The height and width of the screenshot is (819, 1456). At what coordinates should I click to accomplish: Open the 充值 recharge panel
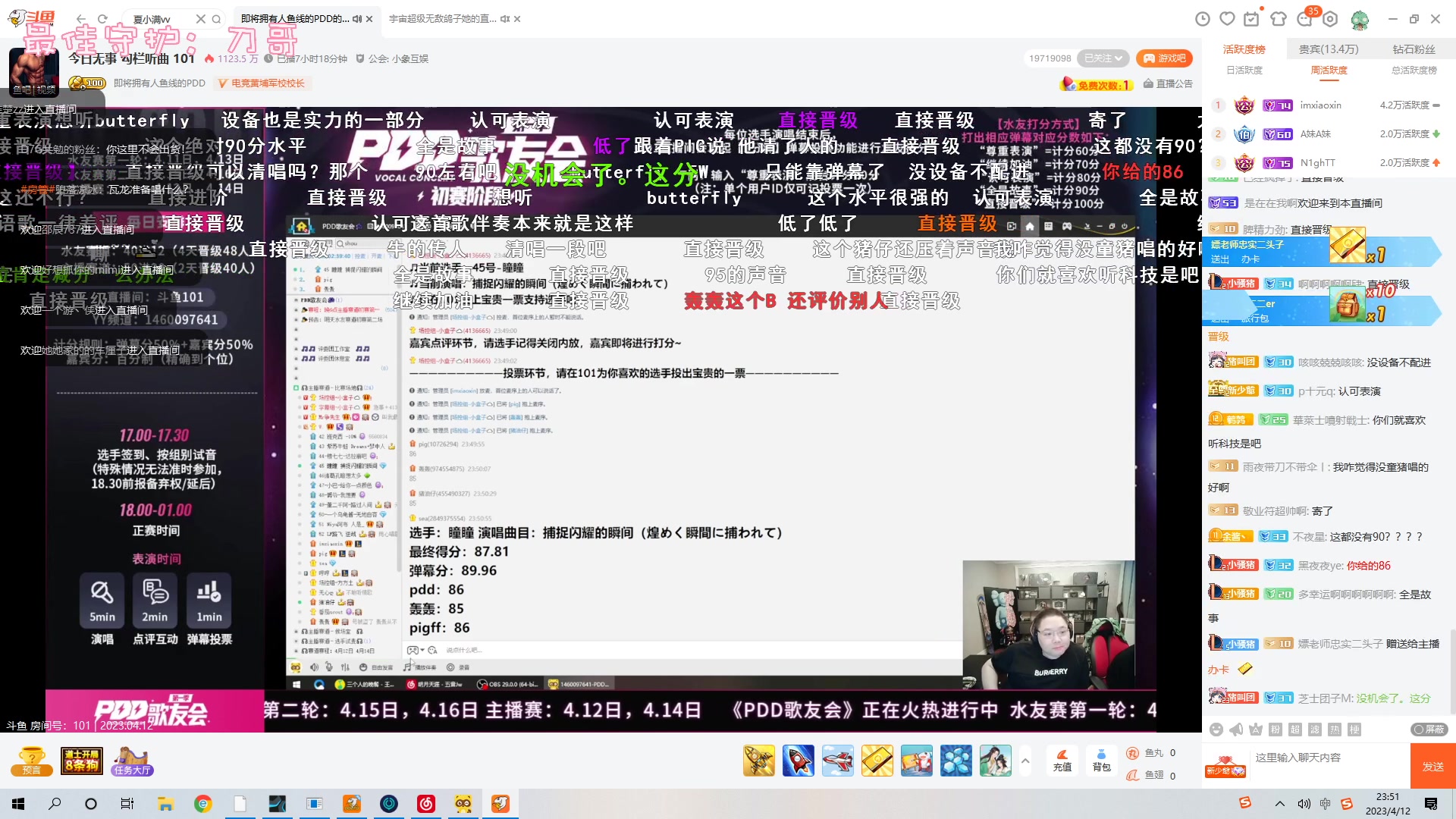point(1062,761)
